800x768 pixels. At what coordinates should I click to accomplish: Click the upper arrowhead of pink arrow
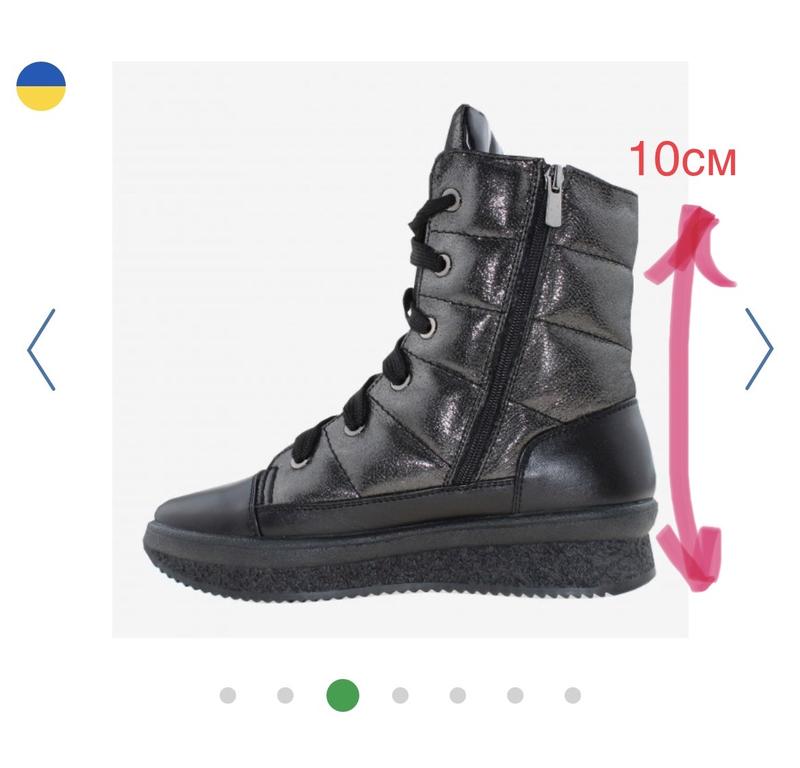click(690, 244)
